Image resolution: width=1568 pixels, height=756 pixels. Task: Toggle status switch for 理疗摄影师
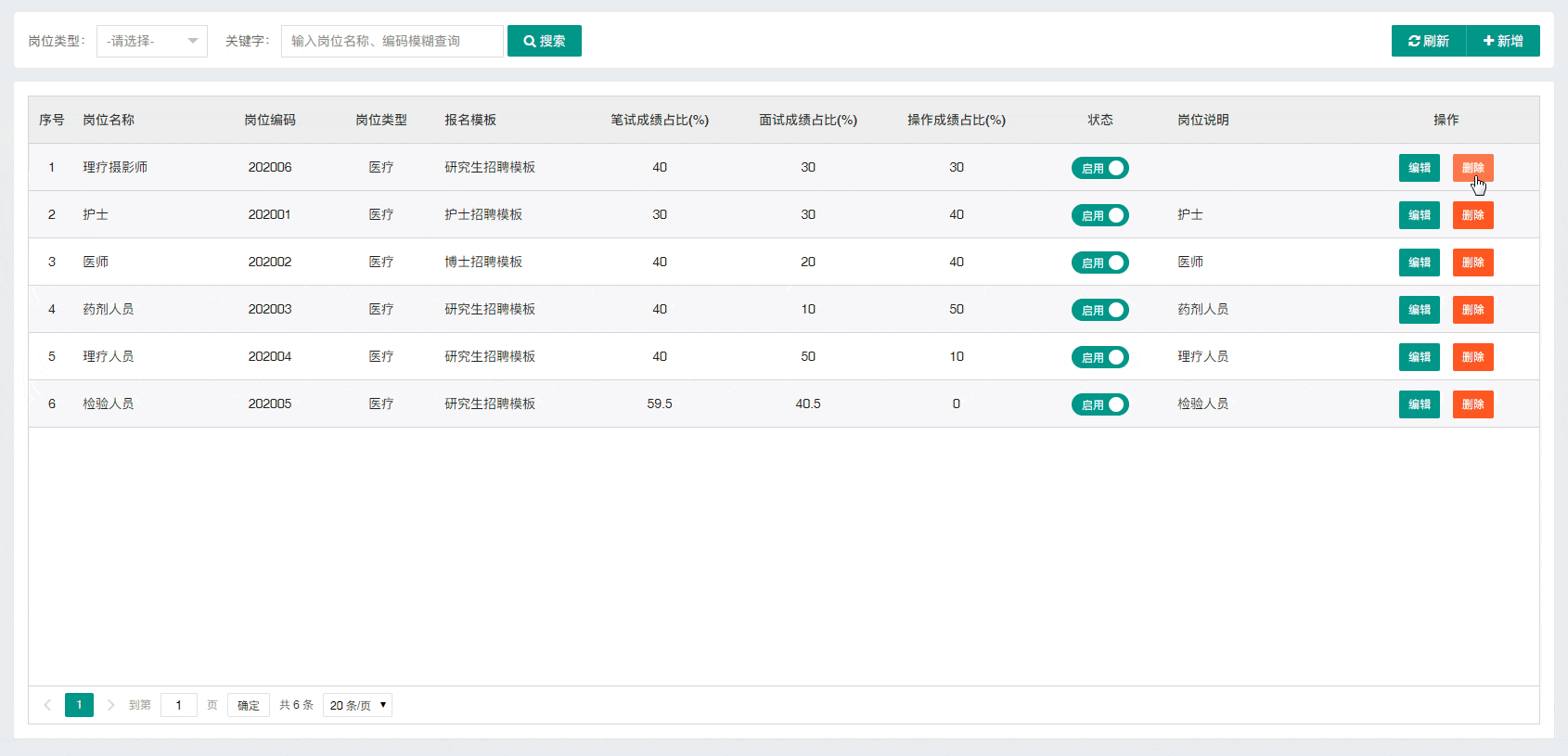tap(1099, 168)
